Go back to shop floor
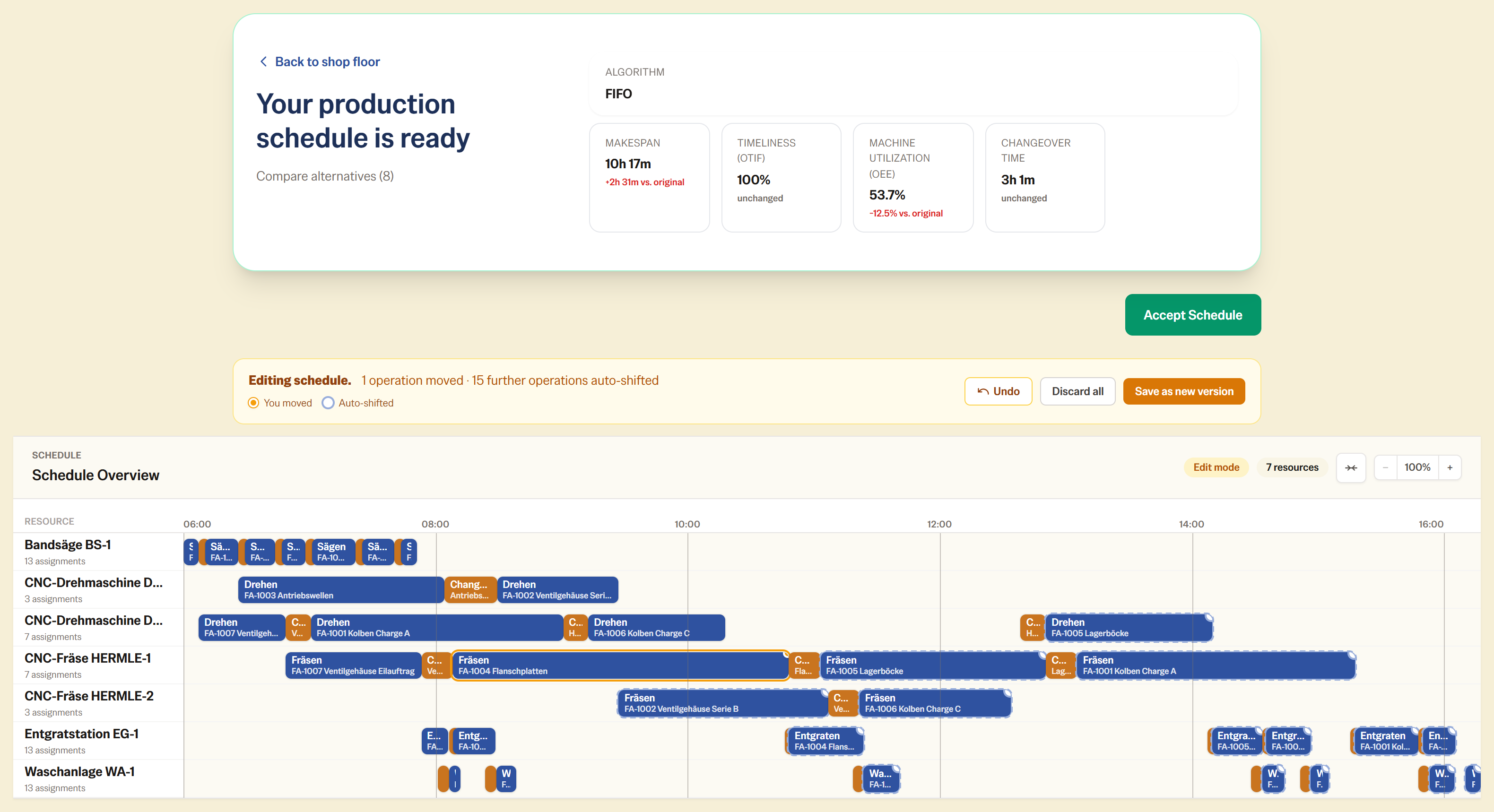Viewport: 1494px width, 812px height. pyautogui.click(x=319, y=61)
